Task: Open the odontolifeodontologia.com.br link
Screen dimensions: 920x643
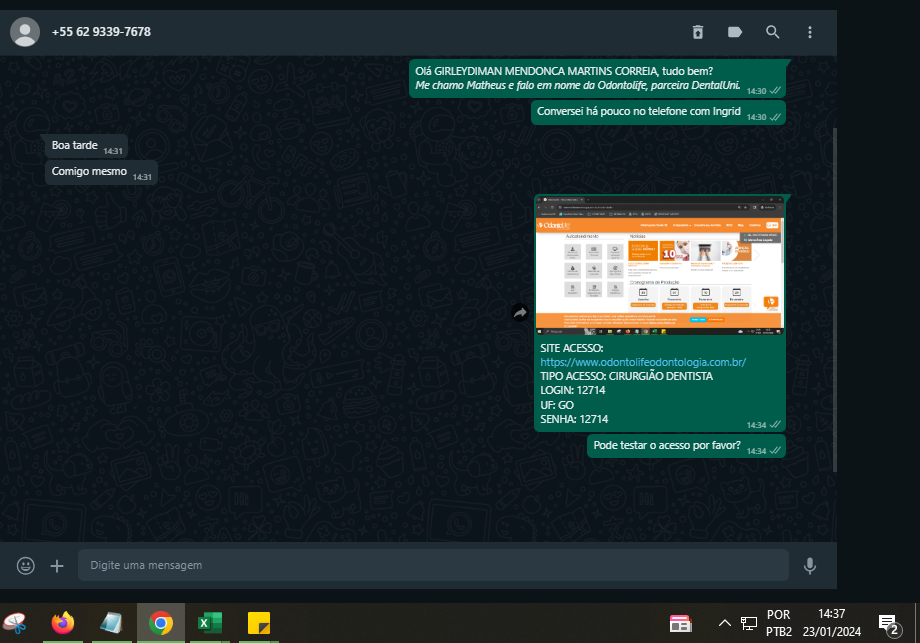Action: 643,362
